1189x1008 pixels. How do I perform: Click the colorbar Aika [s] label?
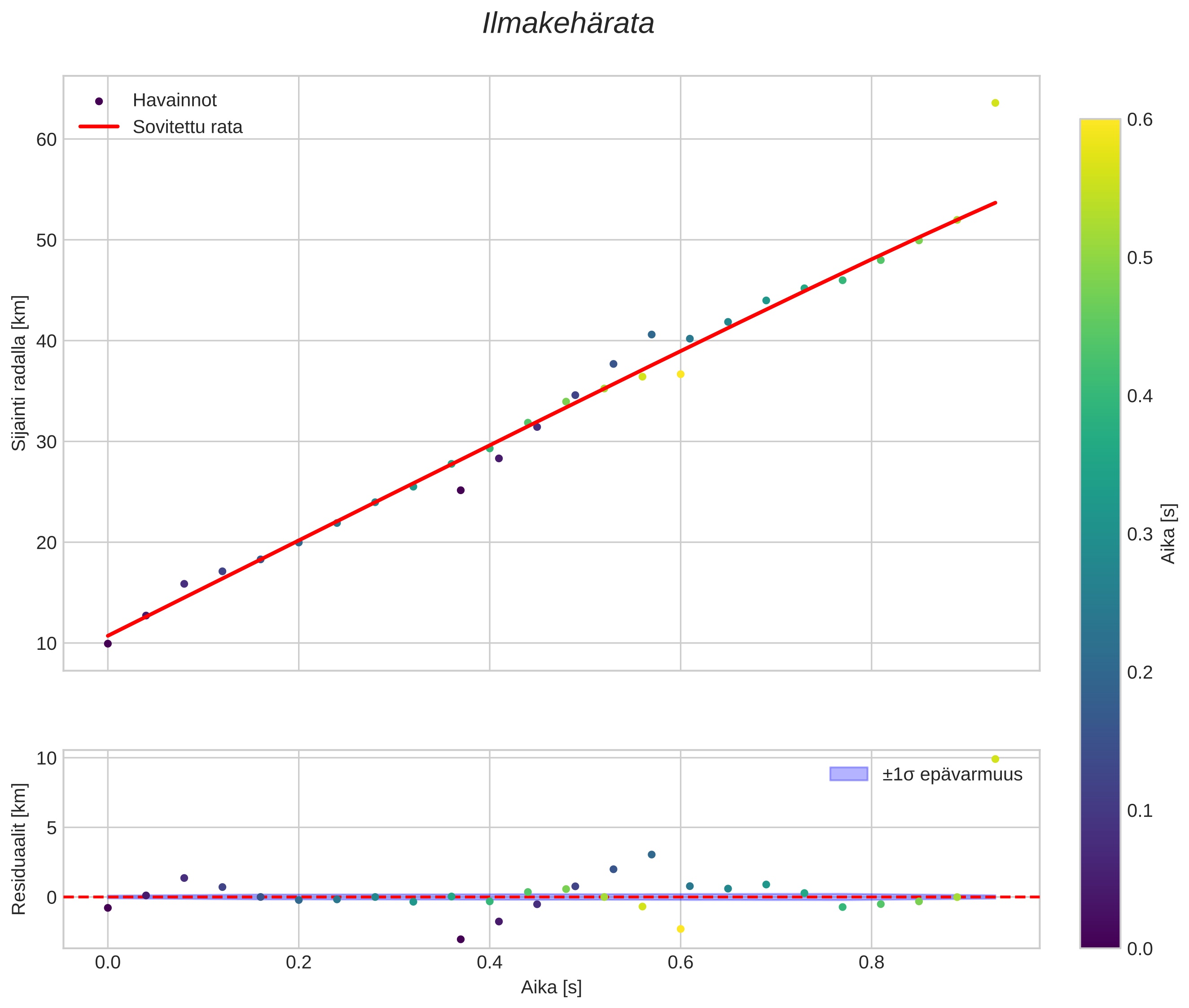coord(1168,533)
